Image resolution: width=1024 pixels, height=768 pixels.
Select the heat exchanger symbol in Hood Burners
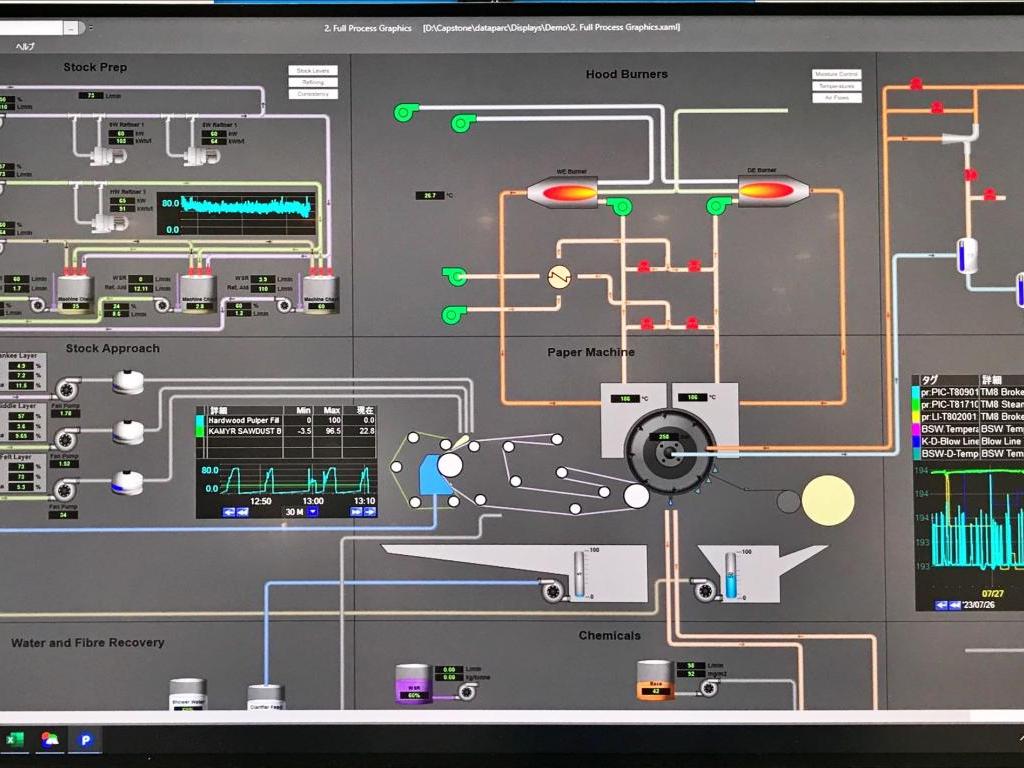559,277
